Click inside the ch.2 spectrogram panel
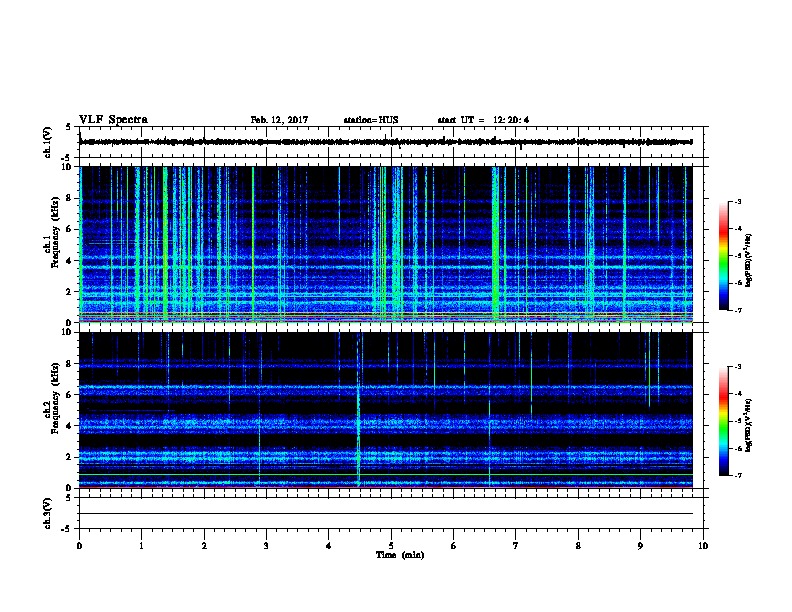The height and width of the screenshot is (612, 792). click(386, 410)
